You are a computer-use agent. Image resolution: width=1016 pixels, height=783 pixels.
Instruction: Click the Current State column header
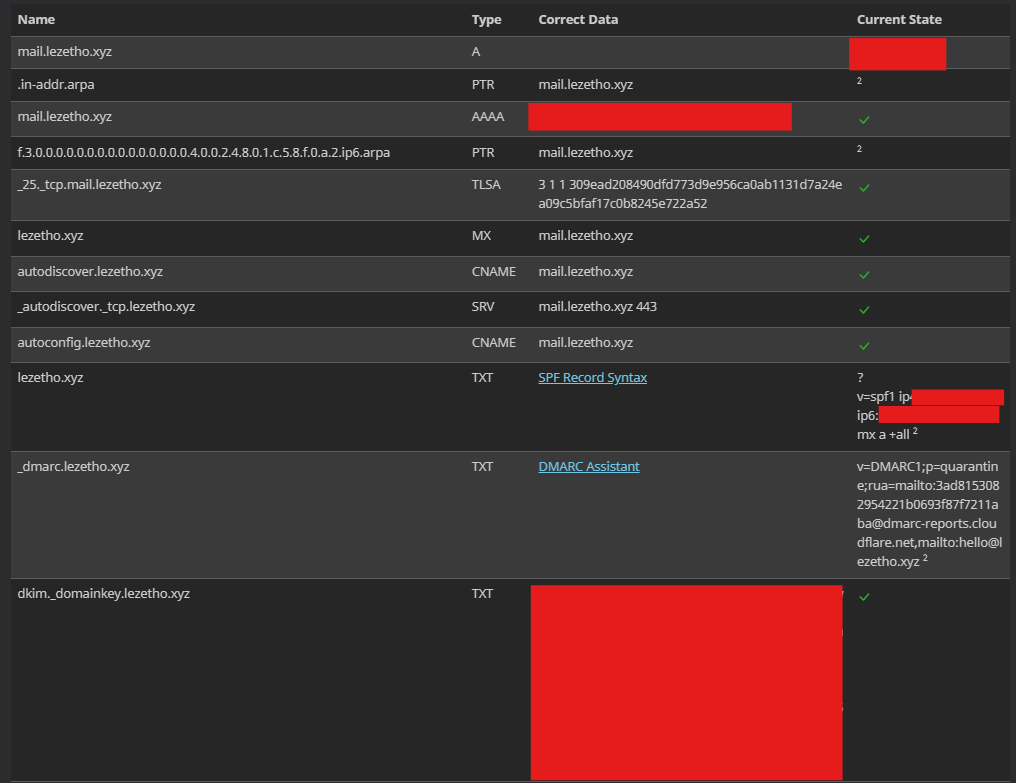point(899,19)
